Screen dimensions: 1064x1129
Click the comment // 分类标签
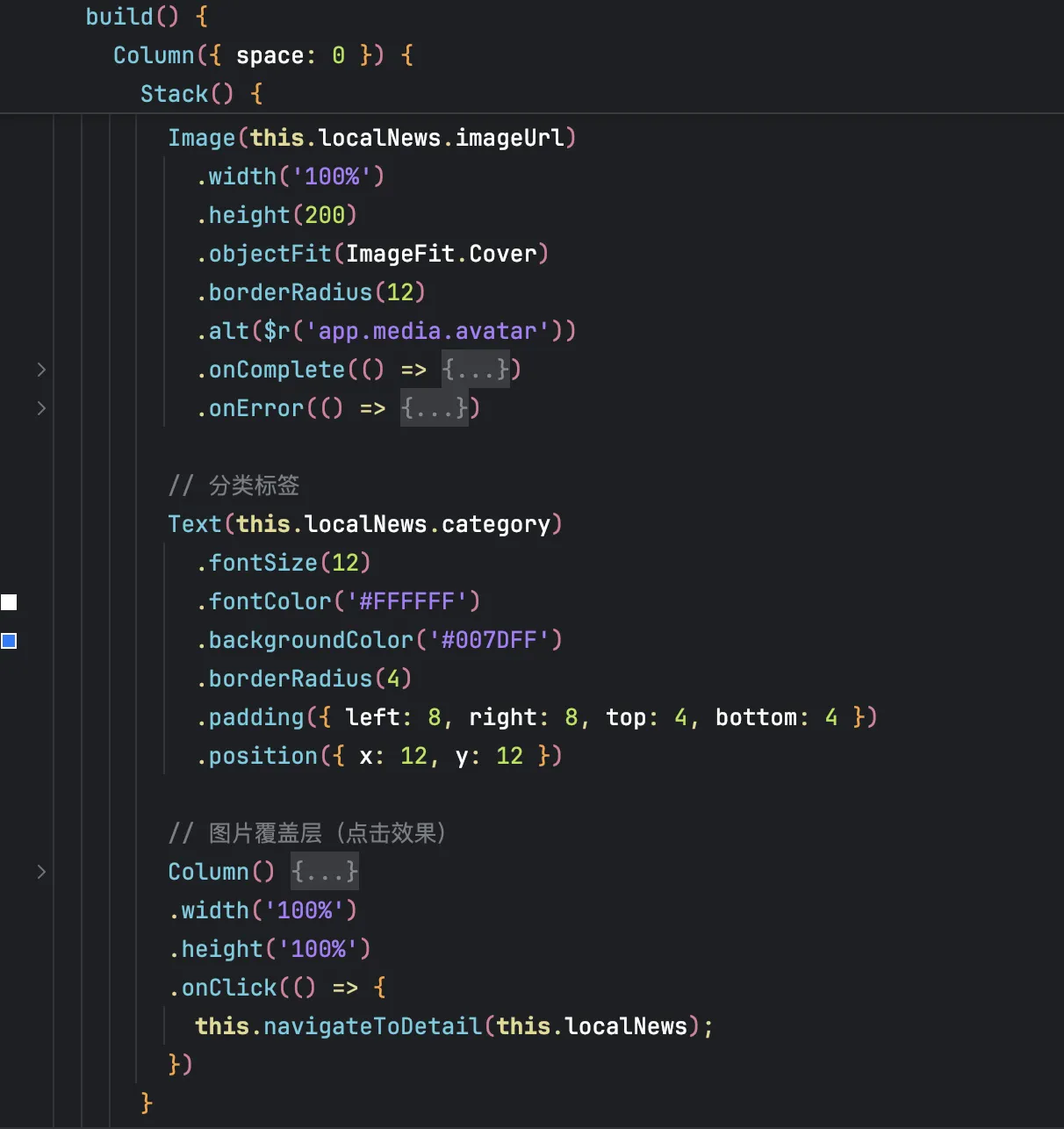coord(234,485)
